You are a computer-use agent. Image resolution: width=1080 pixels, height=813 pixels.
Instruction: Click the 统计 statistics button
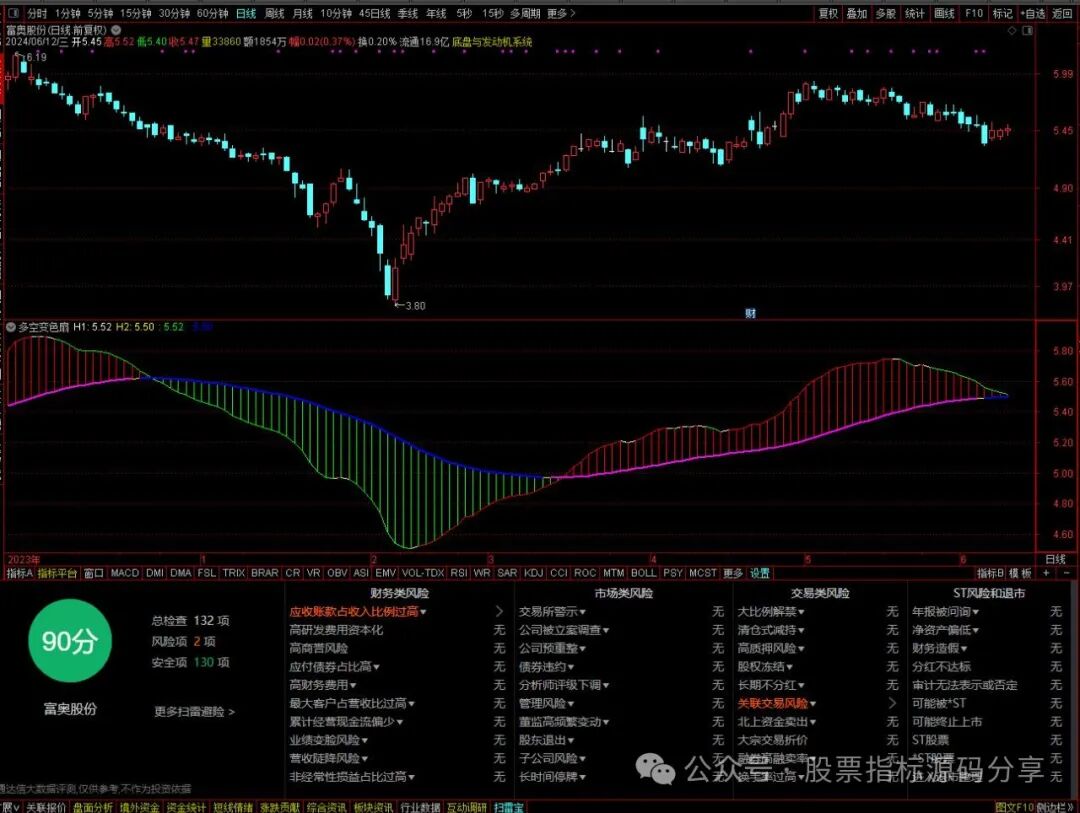click(915, 13)
